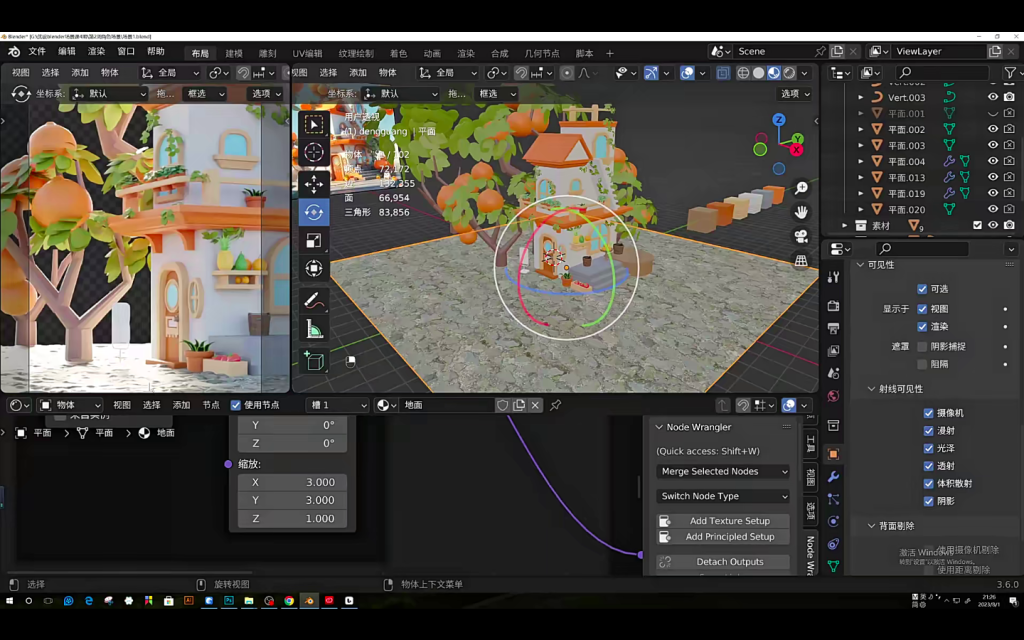Image resolution: width=1024 pixels, height=640 pixels.
Task: Expand the Switch Node Type dropdown
Action: coord(723,496)
